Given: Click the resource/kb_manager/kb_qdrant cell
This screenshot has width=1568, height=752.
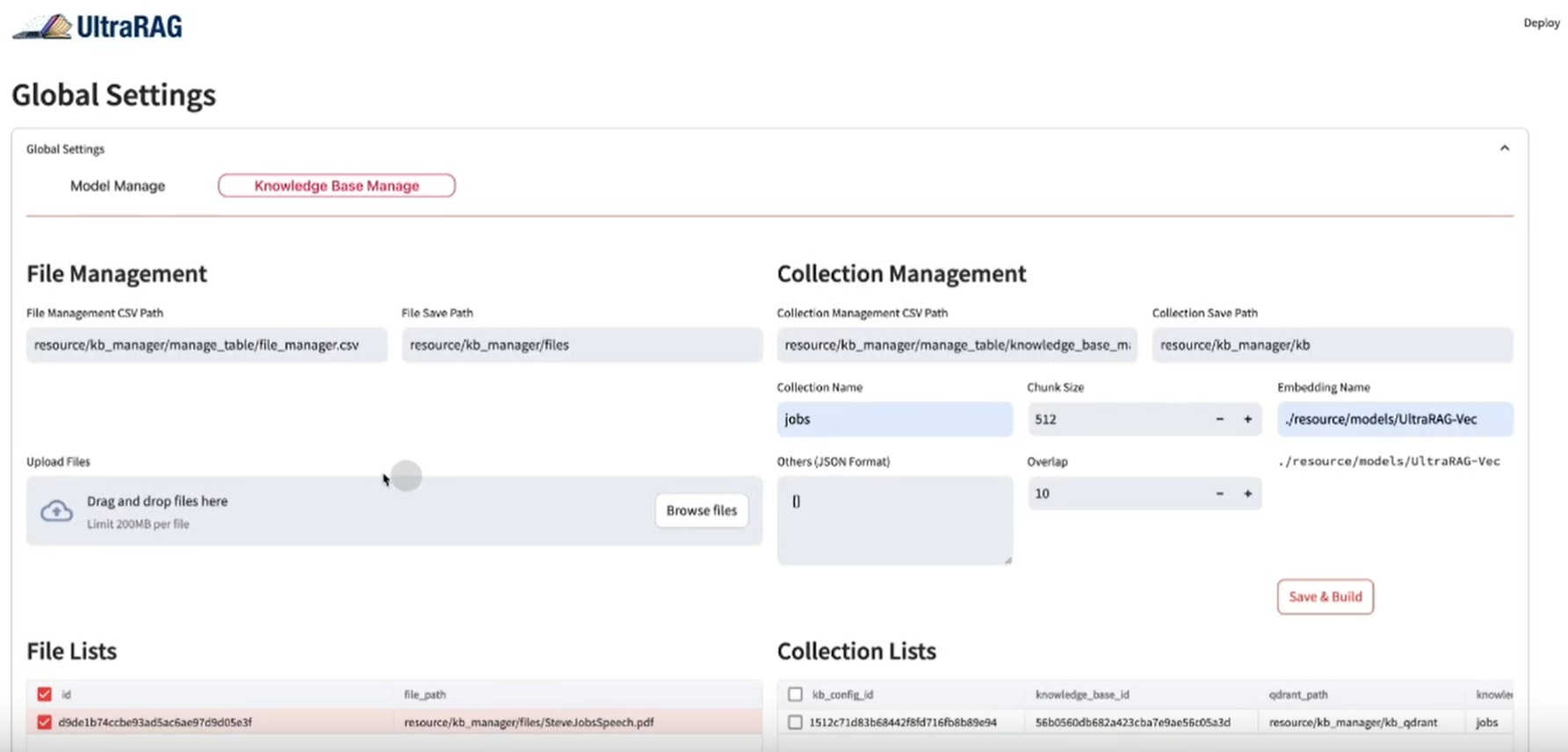Looking at the screenshot, I should tap(1353, 722).
